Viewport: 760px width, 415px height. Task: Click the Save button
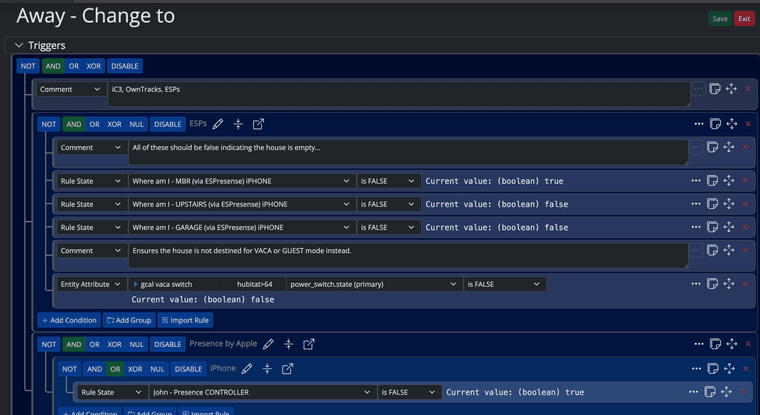(720, 19)
